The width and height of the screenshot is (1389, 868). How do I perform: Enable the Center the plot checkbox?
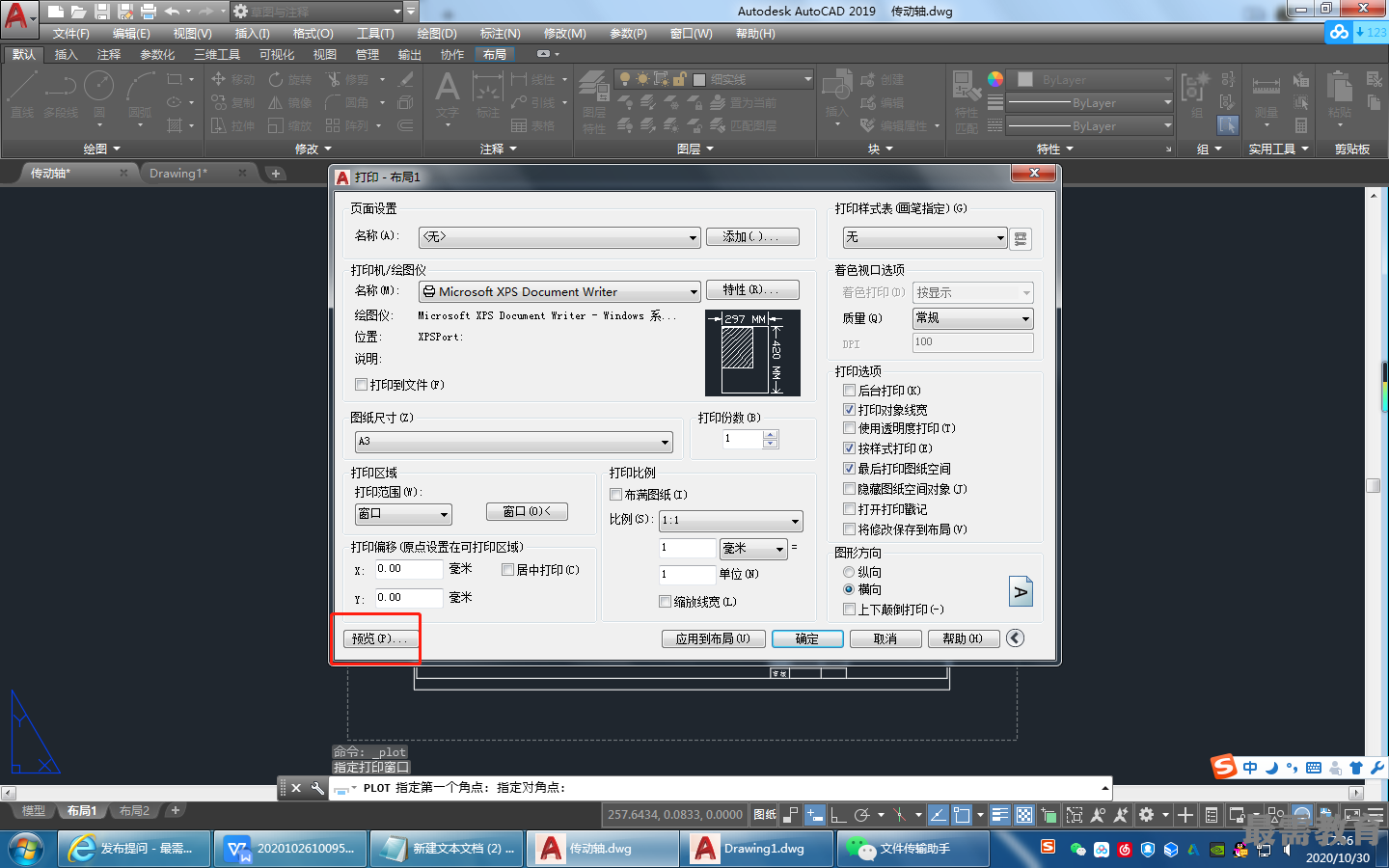click(x=507, y=570)
